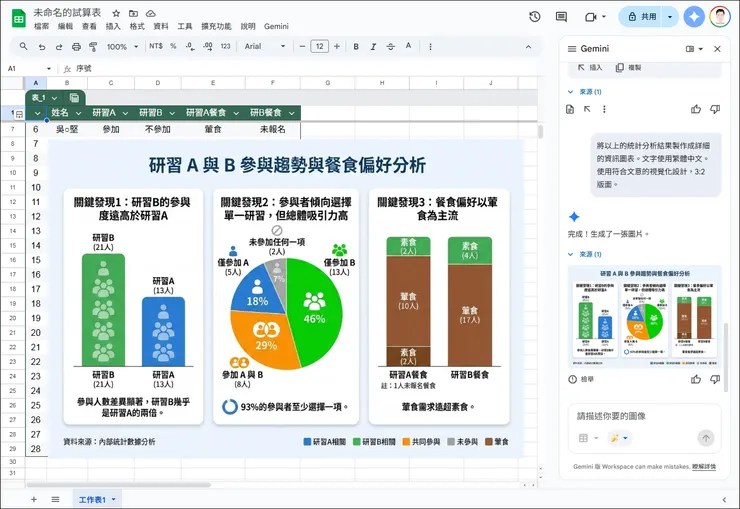Move the spreadsheet to a folder

click(x=134, y=13)
